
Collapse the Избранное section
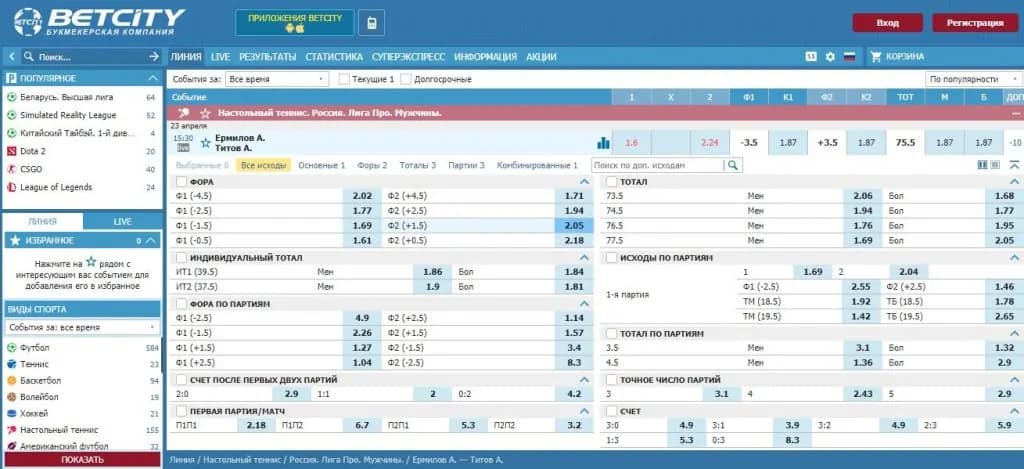[x=152, y=240]
